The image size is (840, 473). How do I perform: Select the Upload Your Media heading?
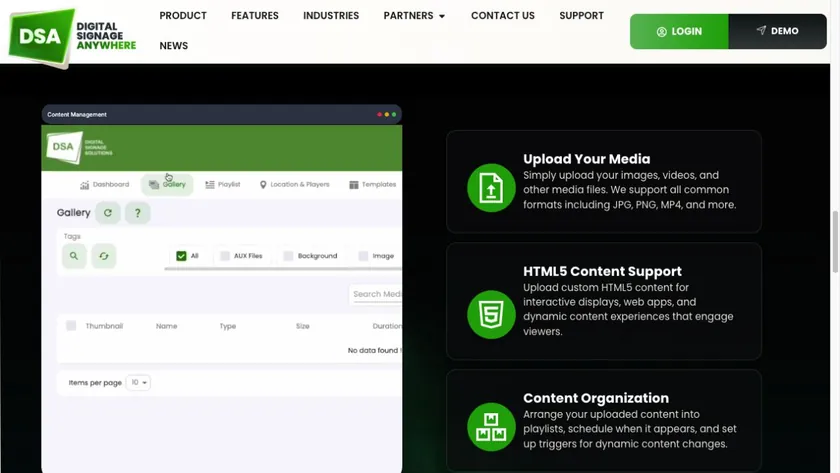pyautogui.click(x=587, y=159)
